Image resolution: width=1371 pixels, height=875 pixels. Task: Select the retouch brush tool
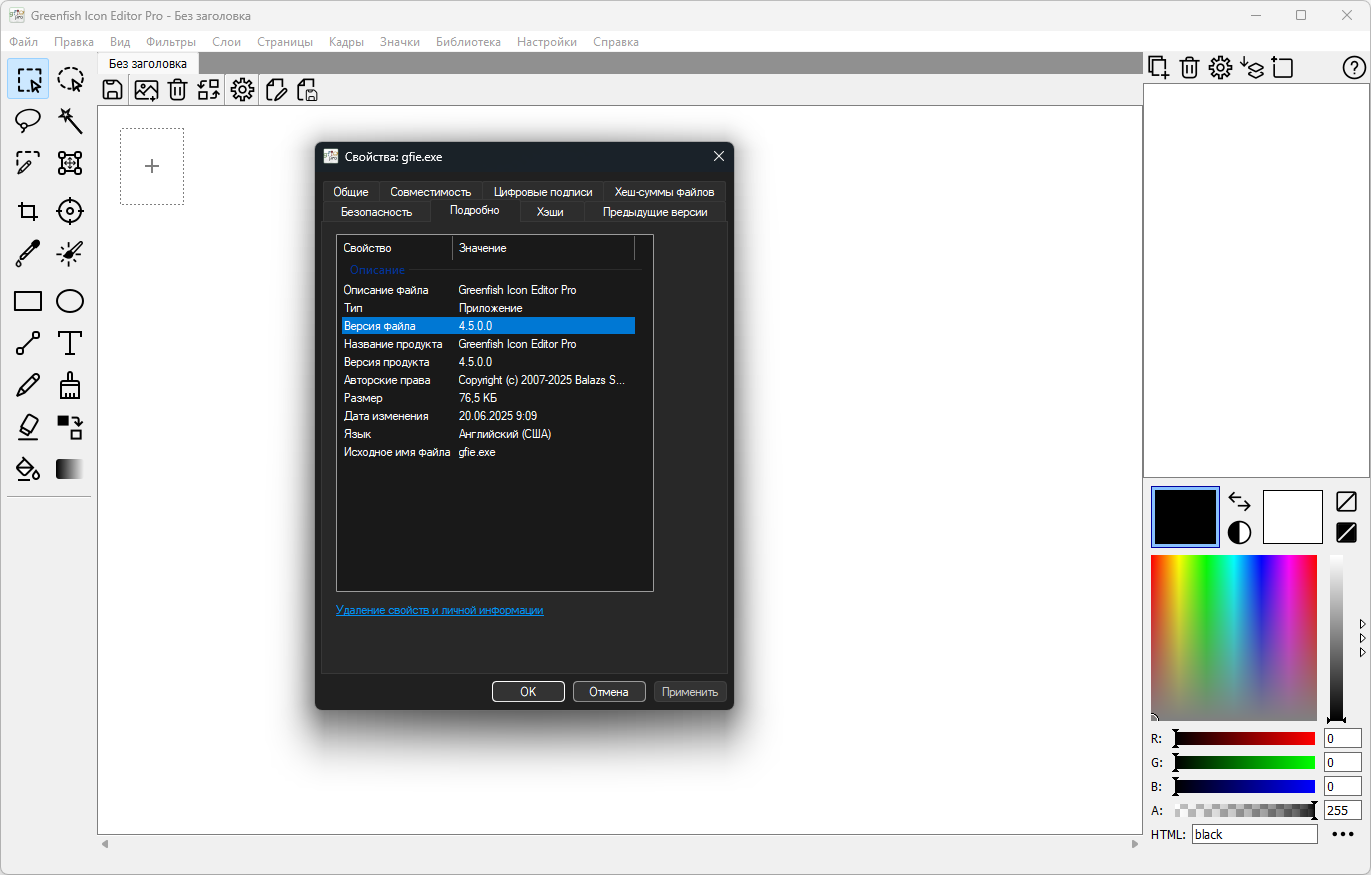[70, 253]
